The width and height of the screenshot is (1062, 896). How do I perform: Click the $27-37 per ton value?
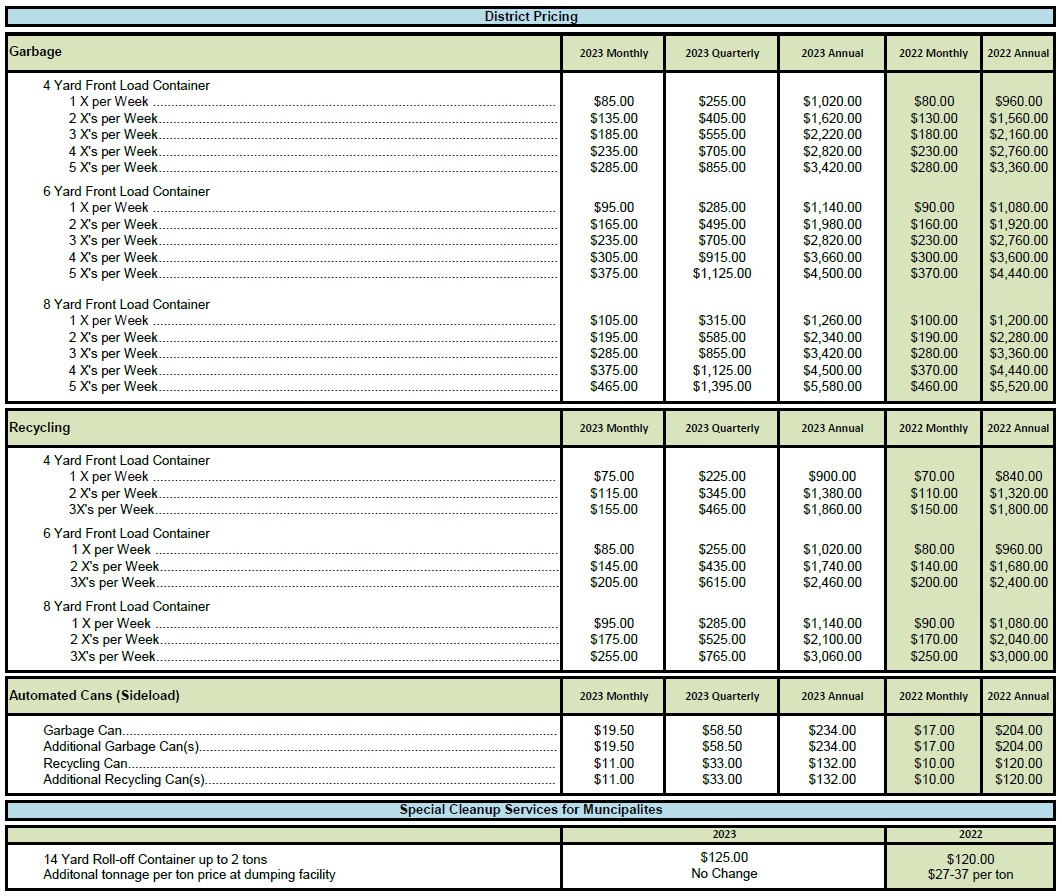(970, 875)
